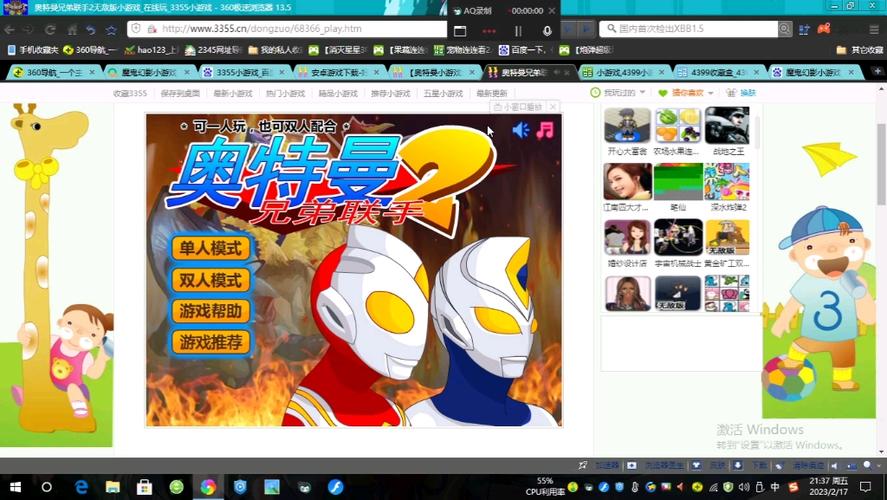Click 保存到桌面 nav link
The width and height of the screenshot is (887, 500).
click(x=180, y=93)
